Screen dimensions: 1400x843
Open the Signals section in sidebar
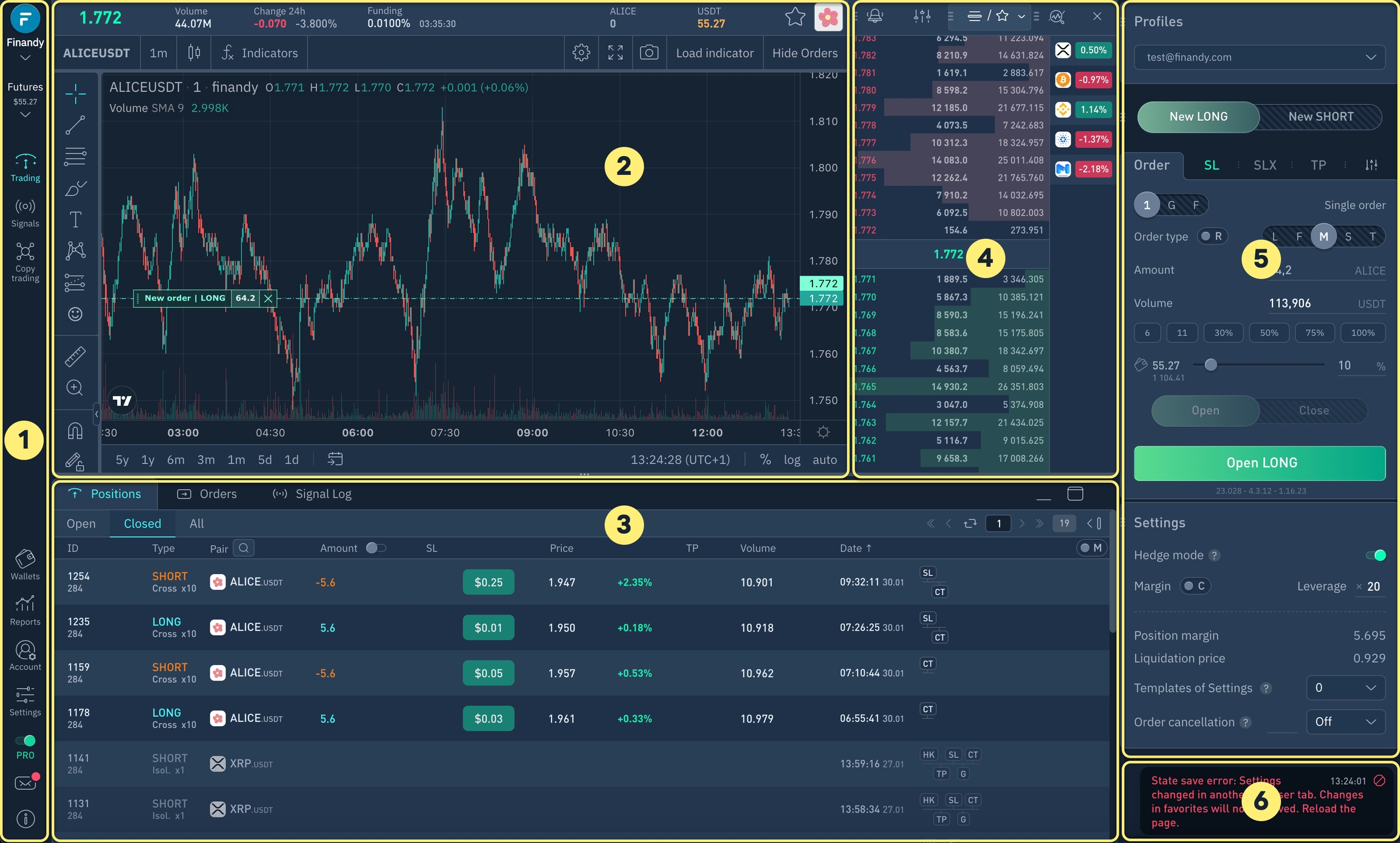[25, 213]
